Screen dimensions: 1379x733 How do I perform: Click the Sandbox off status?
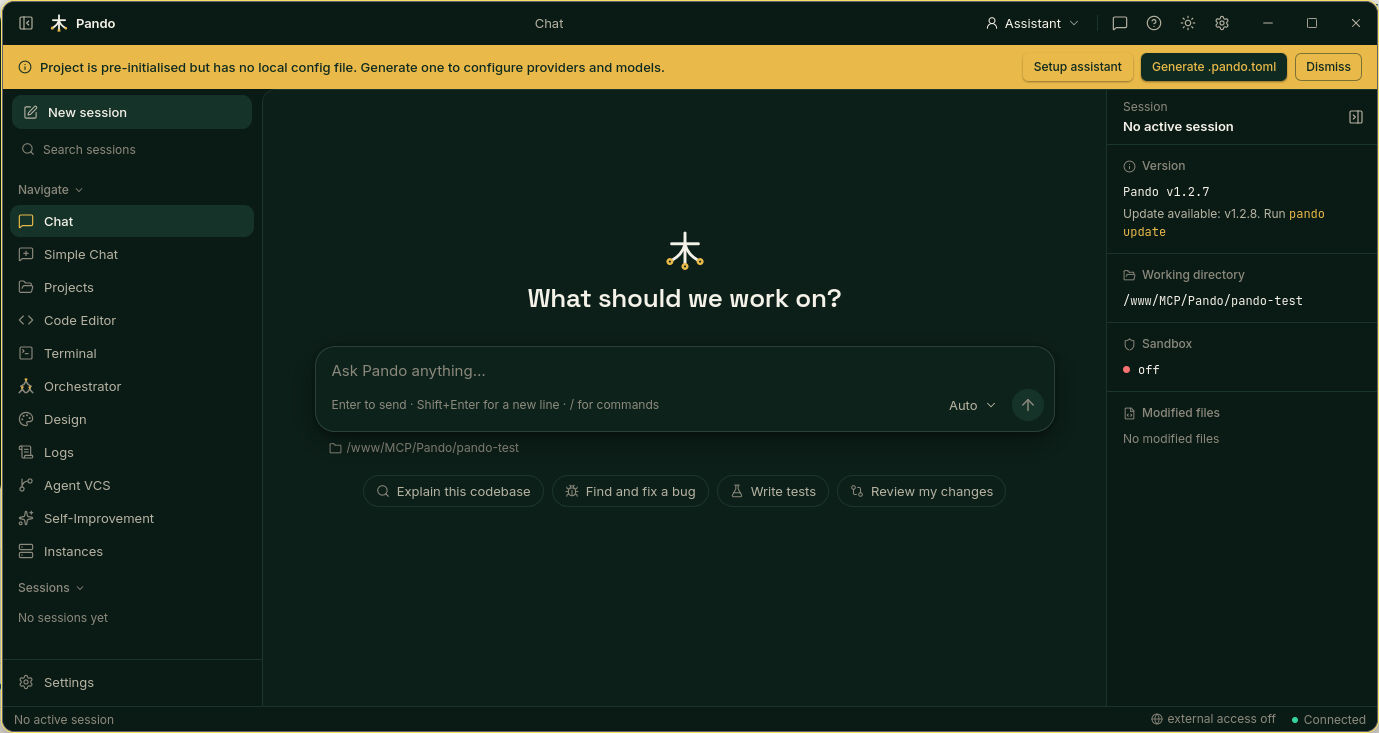[x=1141, y=370]
